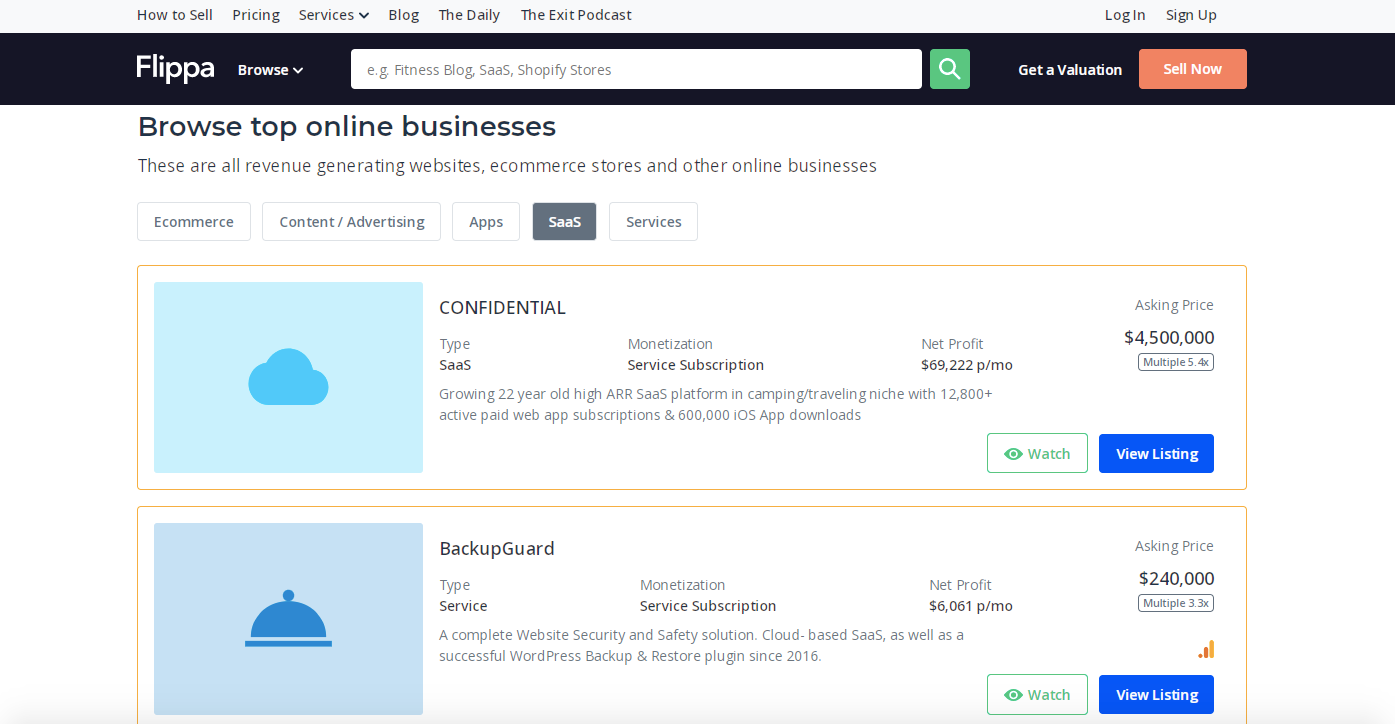Open The Daily link
Image resolution: width=1395 pixels, height=724 pixels.
coord(469,15)
